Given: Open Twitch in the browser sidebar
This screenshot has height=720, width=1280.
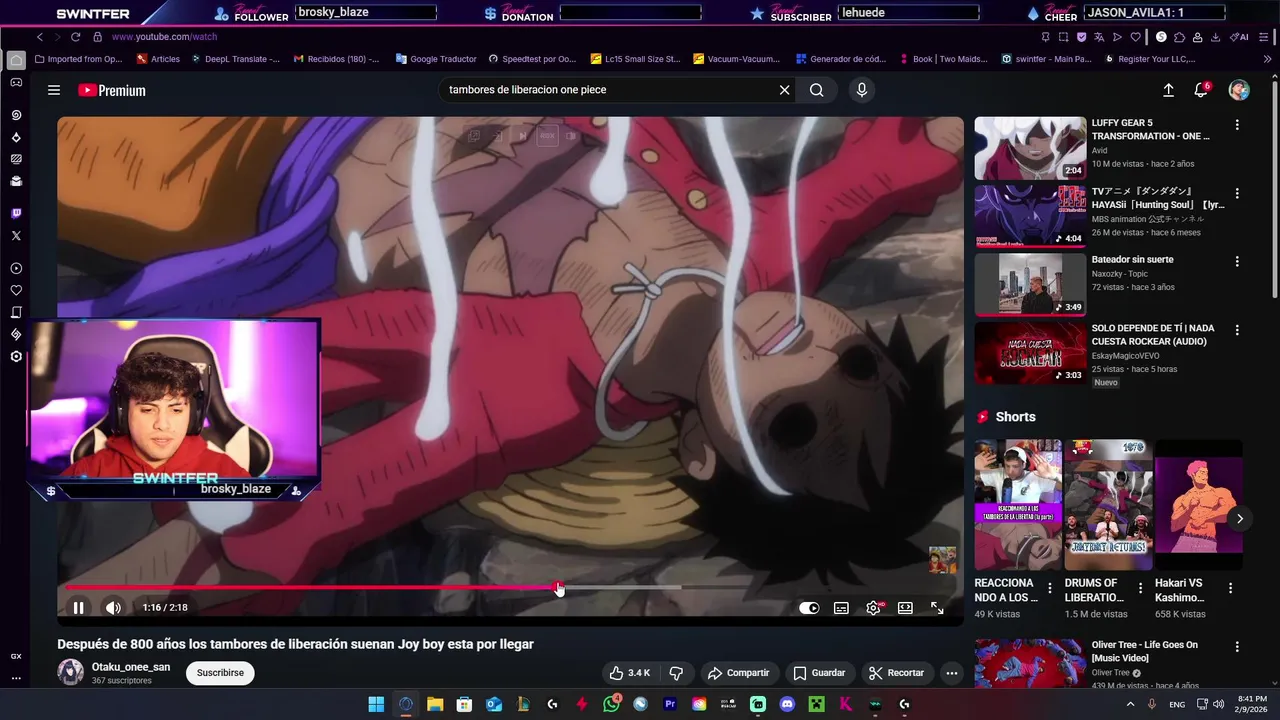Looking at the screenshot, I should 16,213.
